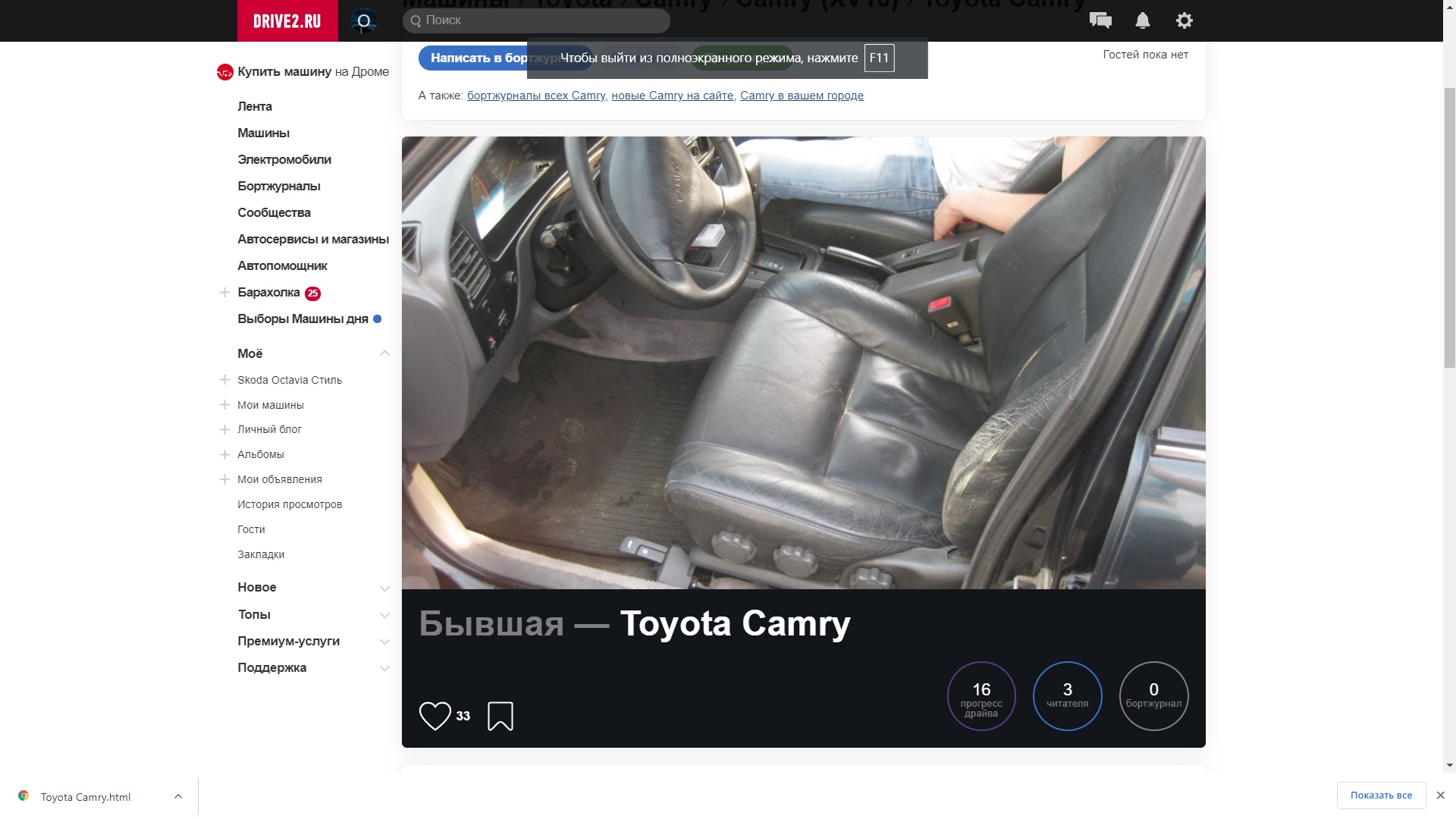Click the DRIVE2.RU logo
1456x819 pixels.
pos(286,20)
